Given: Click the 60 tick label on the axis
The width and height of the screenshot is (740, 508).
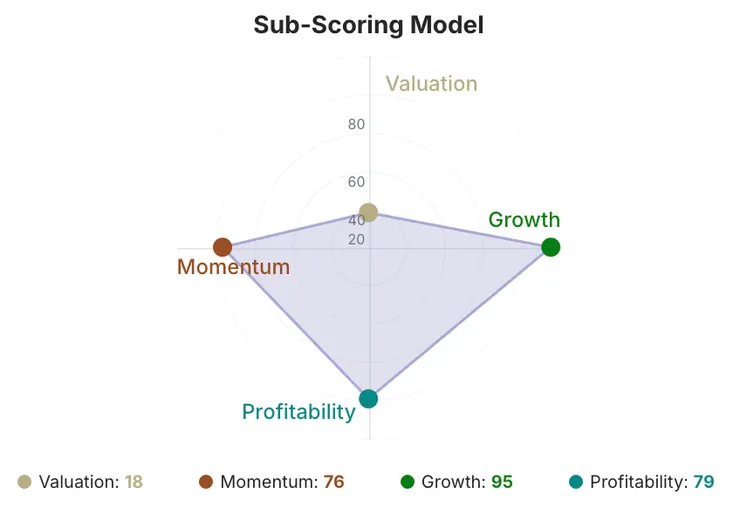Looking at the screenshot, I should [356, 182].
